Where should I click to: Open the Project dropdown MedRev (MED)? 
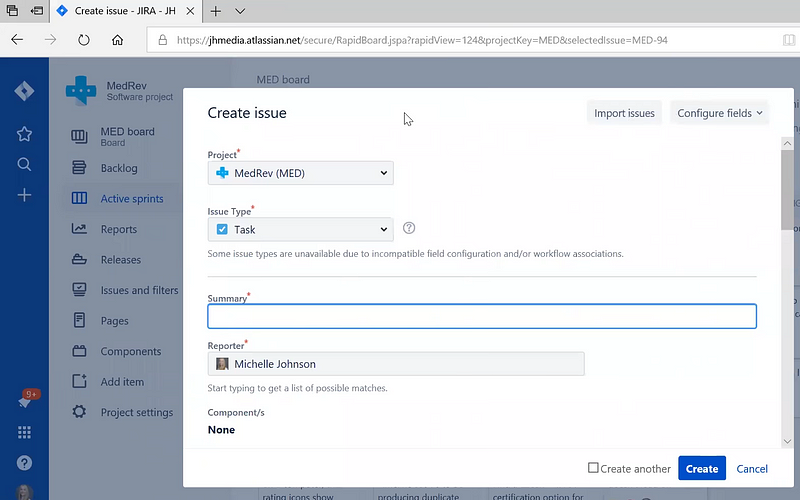click(301, 173)
